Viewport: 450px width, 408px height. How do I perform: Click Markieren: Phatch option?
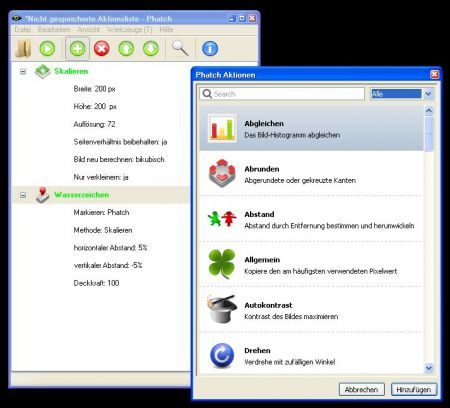coord(101,212)
